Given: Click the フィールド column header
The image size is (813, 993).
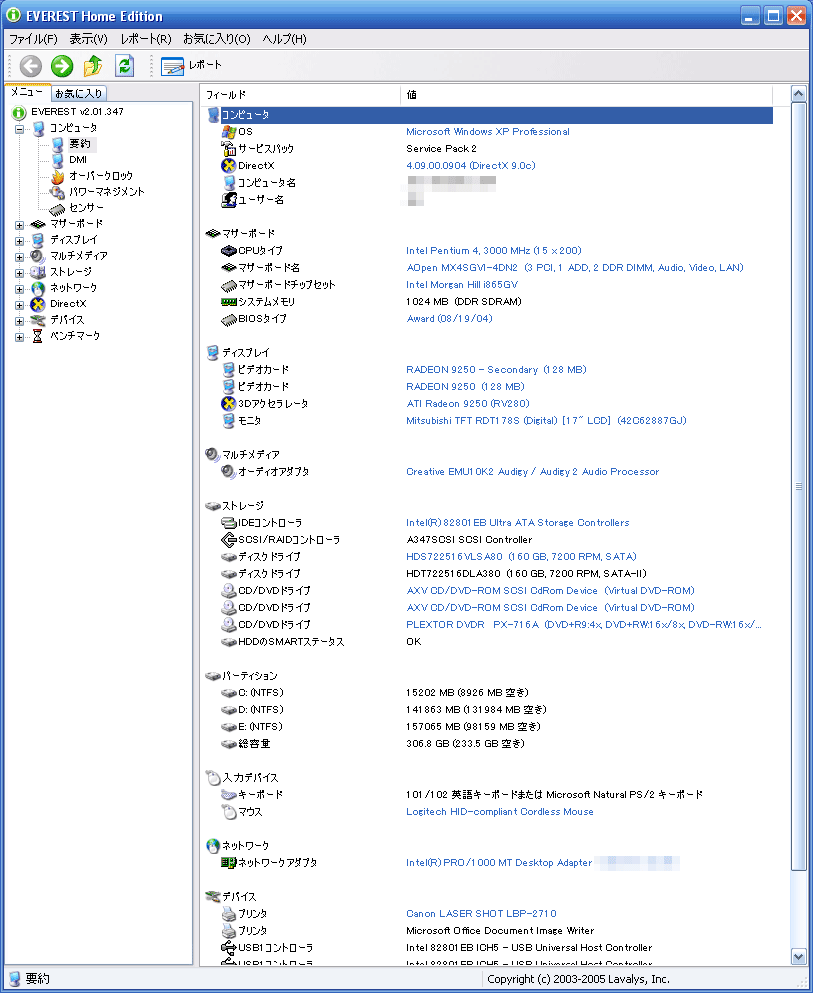Looking at the screenshot, I should [301, 95].
